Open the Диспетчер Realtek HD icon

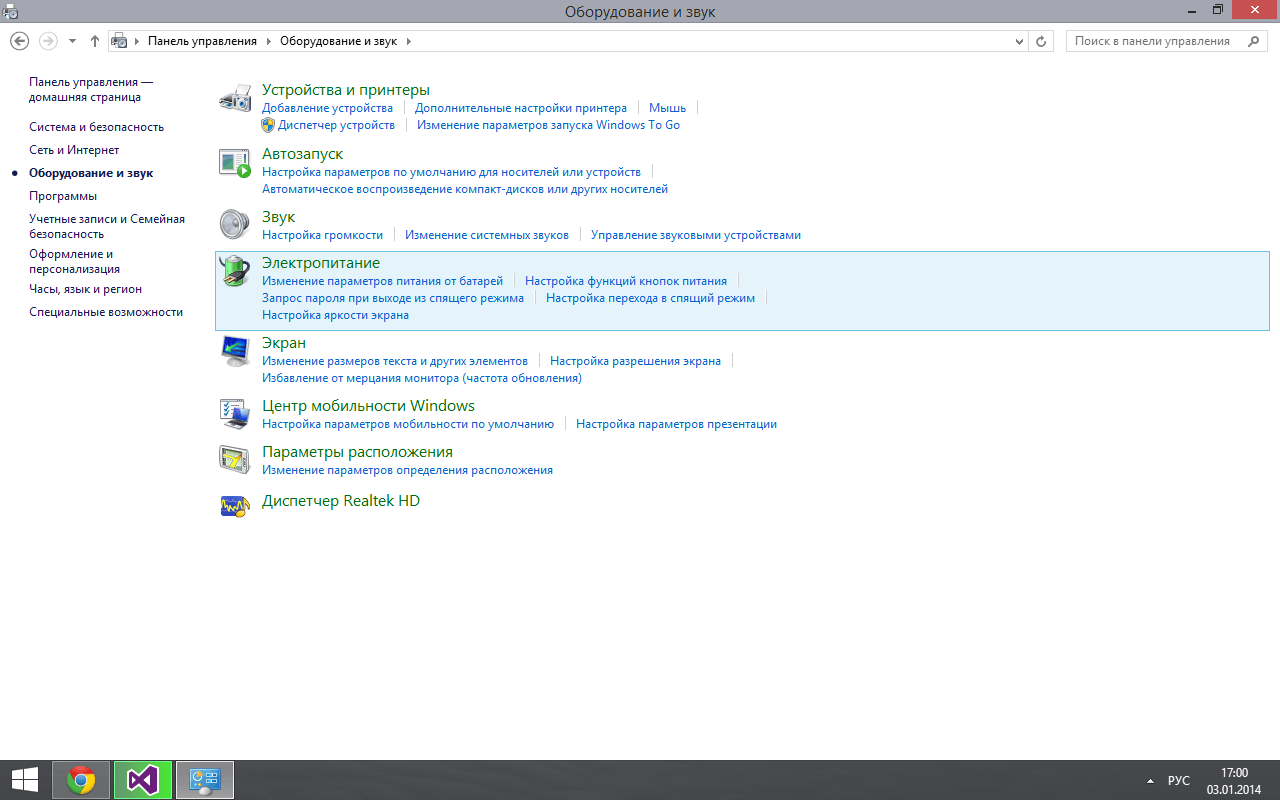click(x=234, y=505)
